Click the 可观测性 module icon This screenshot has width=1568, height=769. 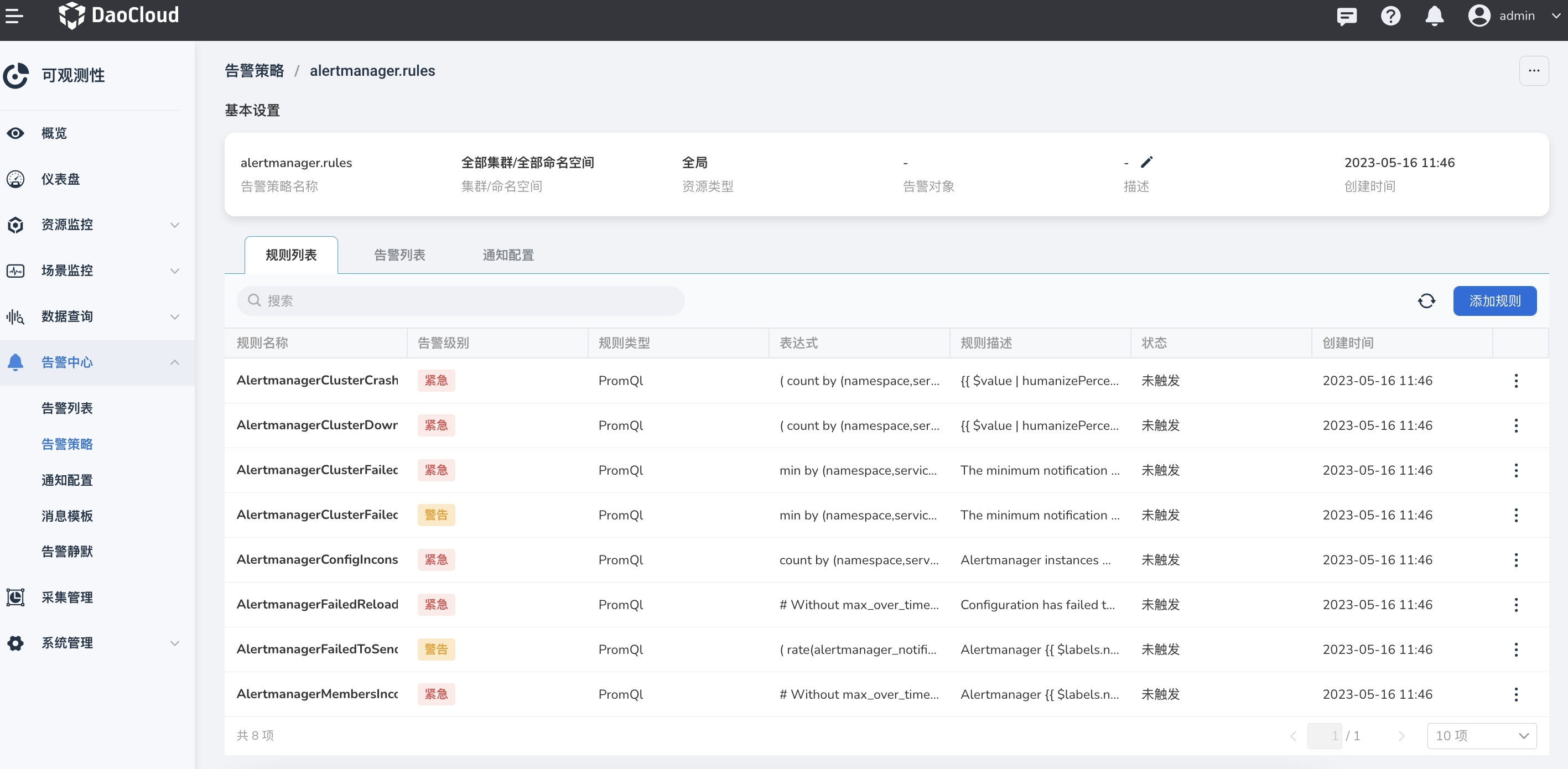click(16, 75)
